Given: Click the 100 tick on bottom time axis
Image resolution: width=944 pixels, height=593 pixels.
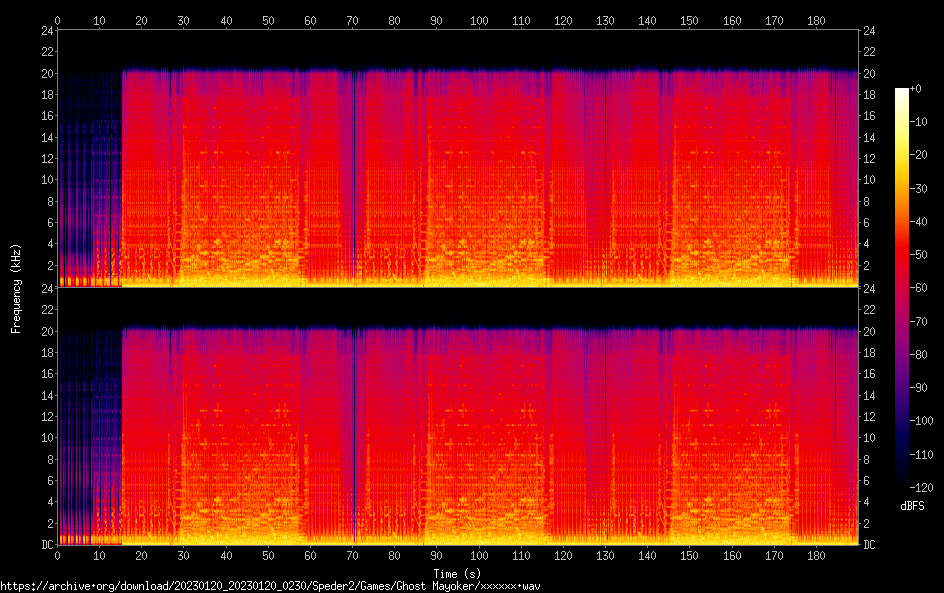Looking at the screenshot, I should coord(479,556).
